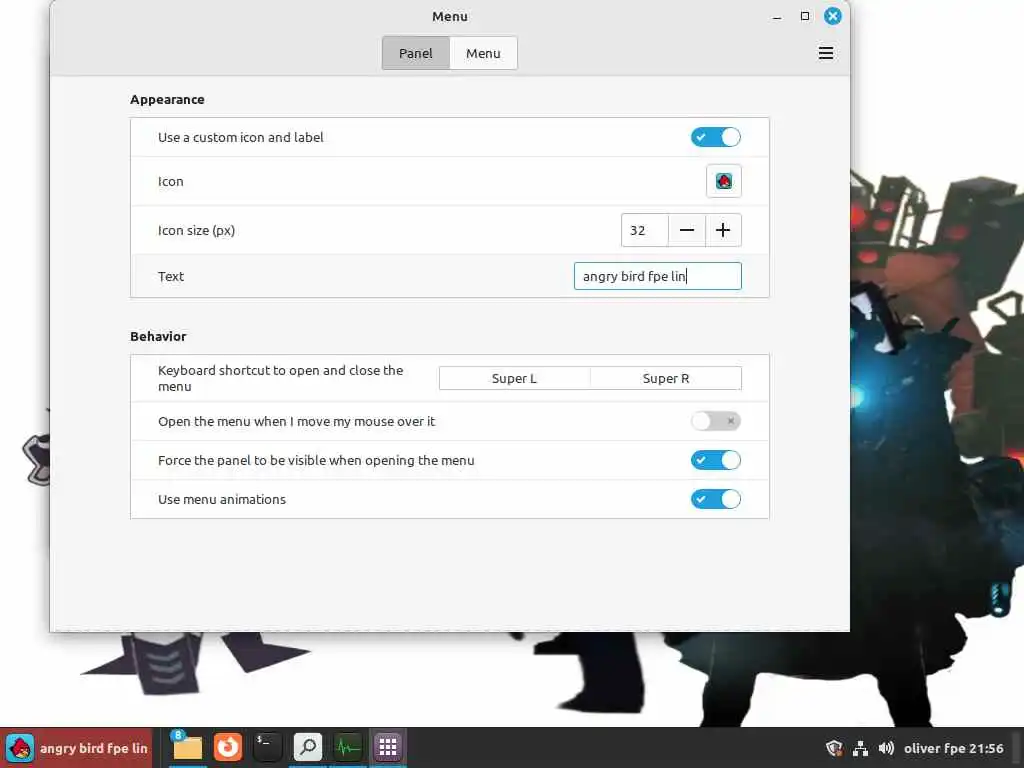The image size is (1024, 768).
Task: Click the shield security tray icon
Action: tap(834, 748)
